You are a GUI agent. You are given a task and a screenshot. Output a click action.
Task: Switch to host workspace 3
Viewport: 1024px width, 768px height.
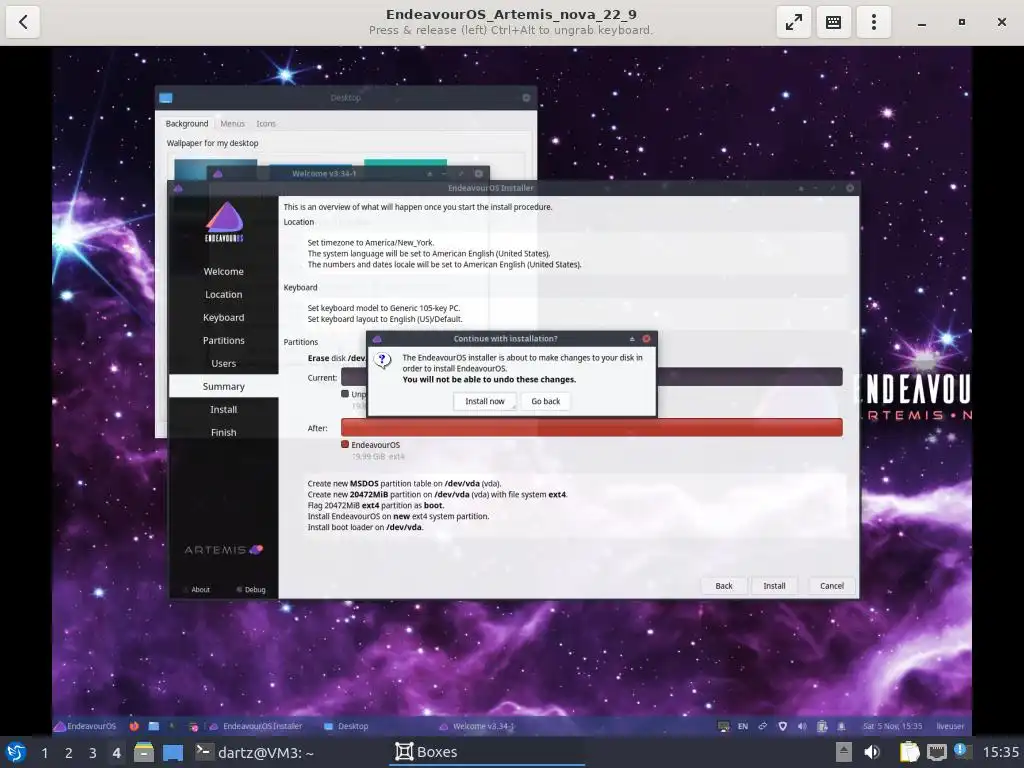click(93, 753)
